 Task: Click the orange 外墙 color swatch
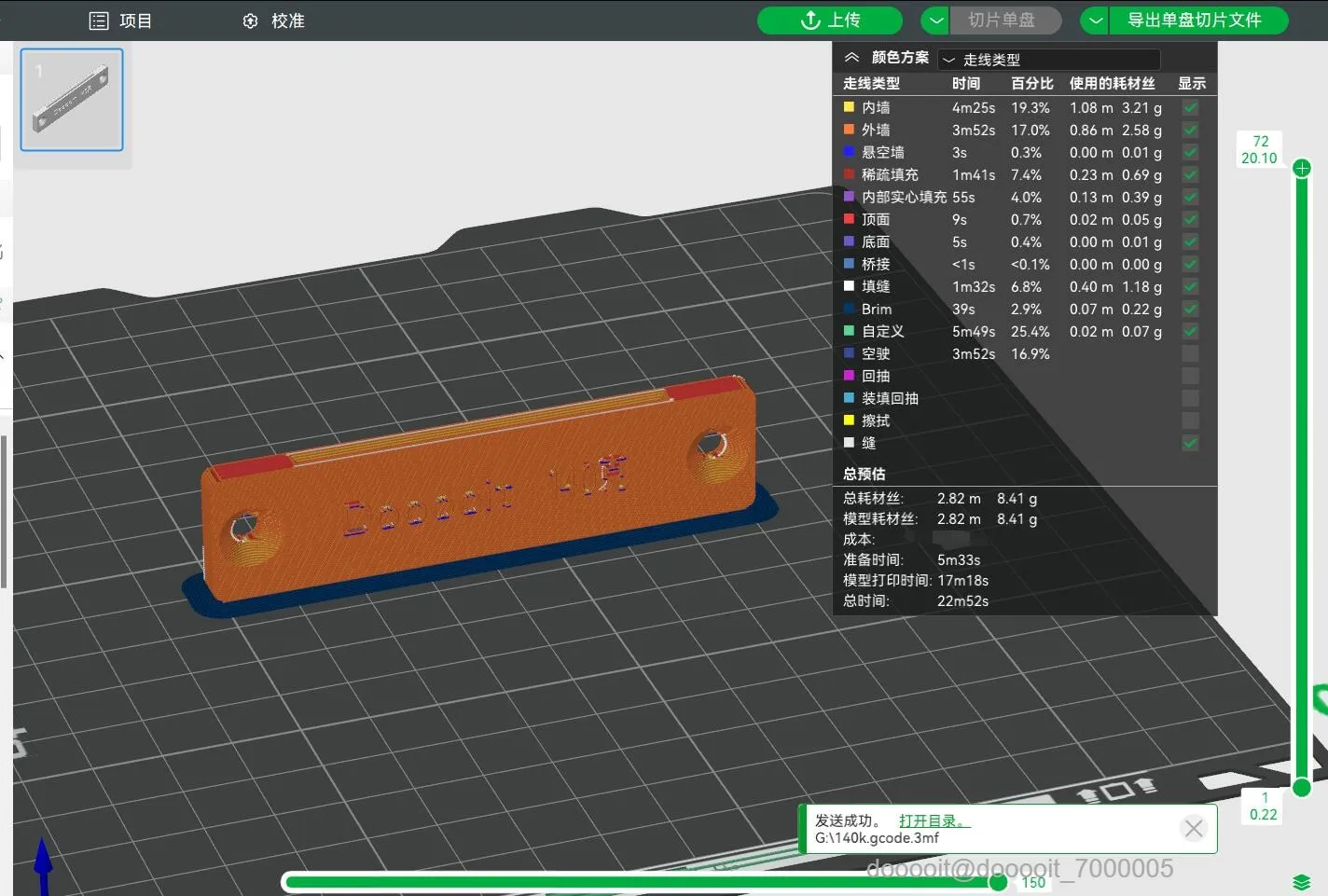tap(849, 130)
